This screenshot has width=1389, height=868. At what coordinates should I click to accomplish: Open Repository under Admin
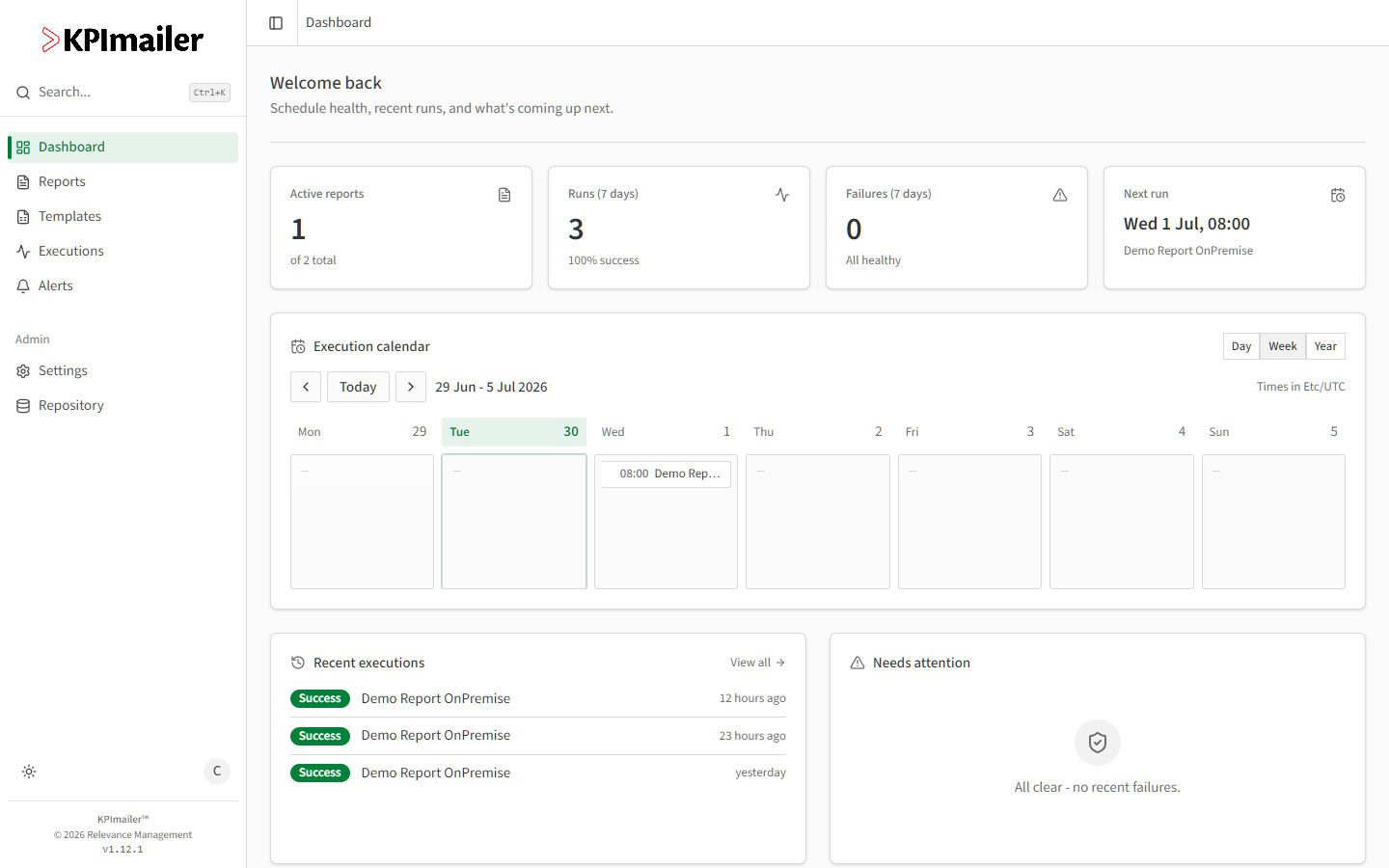coord(123,406)
